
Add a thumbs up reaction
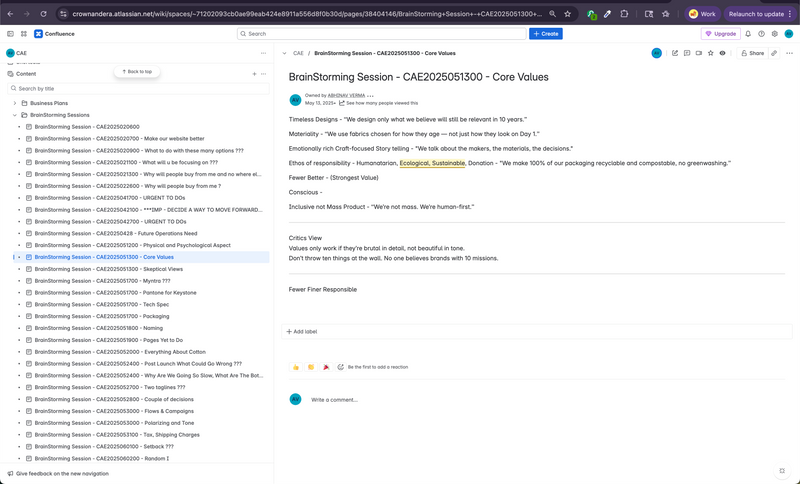point(296,367)
